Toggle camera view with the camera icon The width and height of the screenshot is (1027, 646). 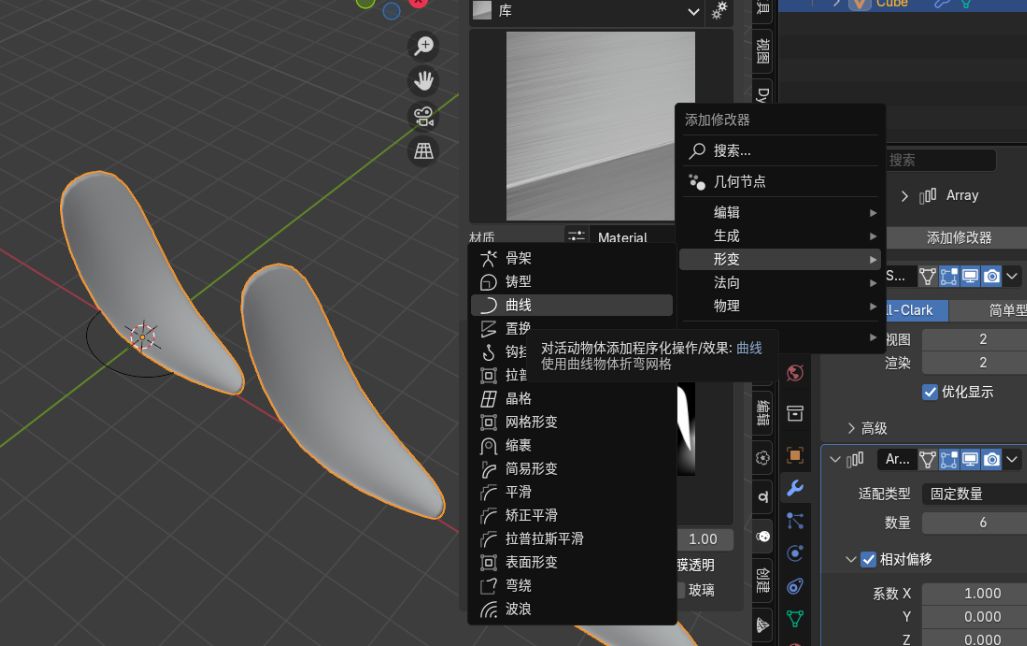click(424, 116)
